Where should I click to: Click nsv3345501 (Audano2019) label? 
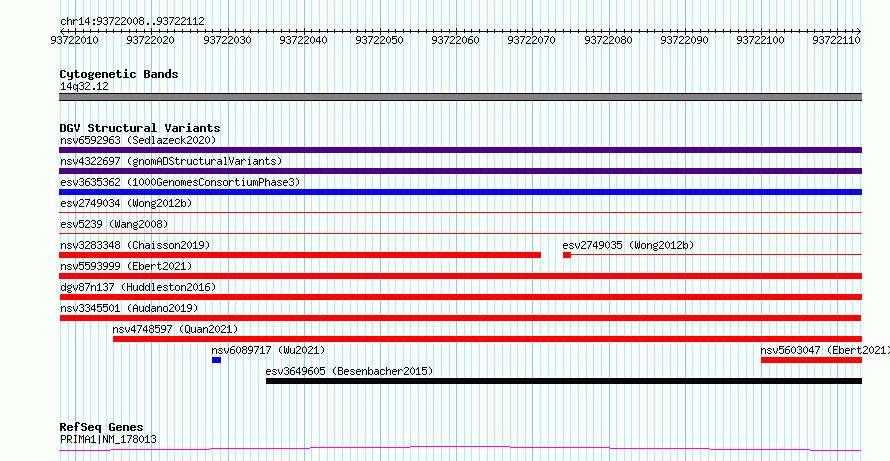tap(129, 308)
